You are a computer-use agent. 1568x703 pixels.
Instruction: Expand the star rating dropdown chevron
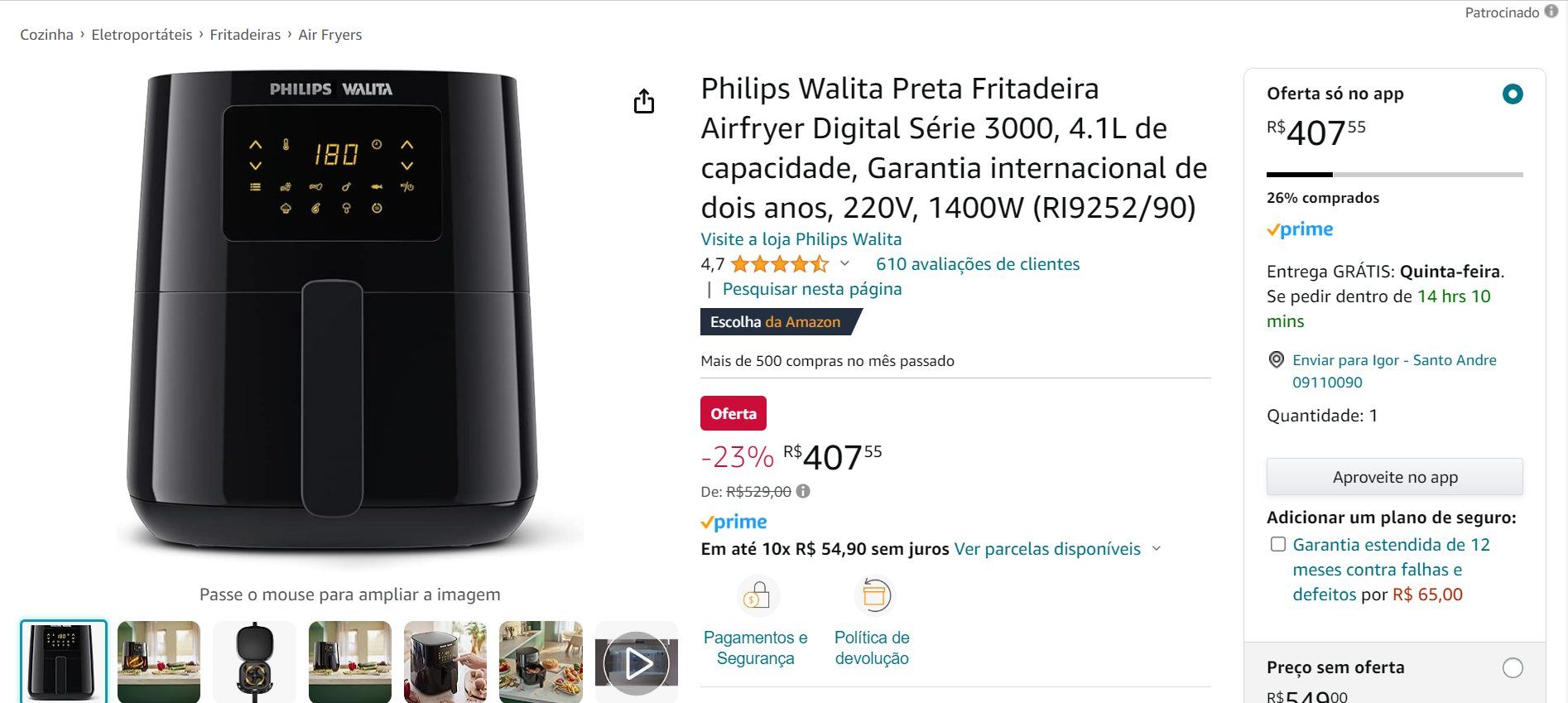click(x=844, y=263)
